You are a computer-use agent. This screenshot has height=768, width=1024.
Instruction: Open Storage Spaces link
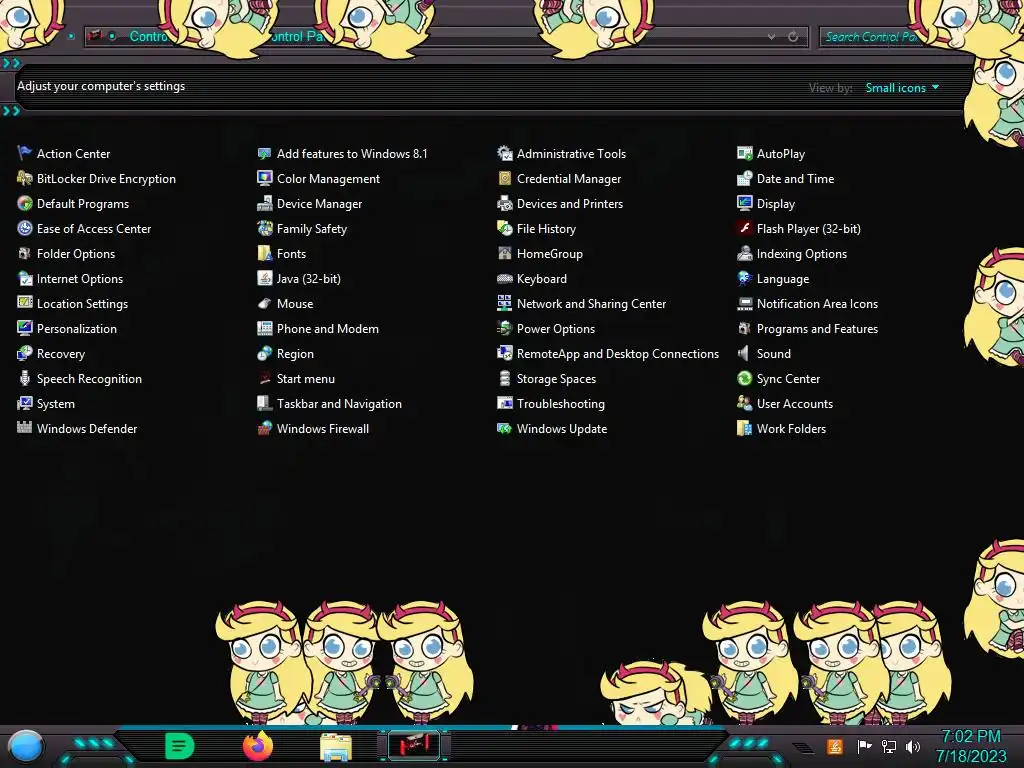[x=556, y=379]
